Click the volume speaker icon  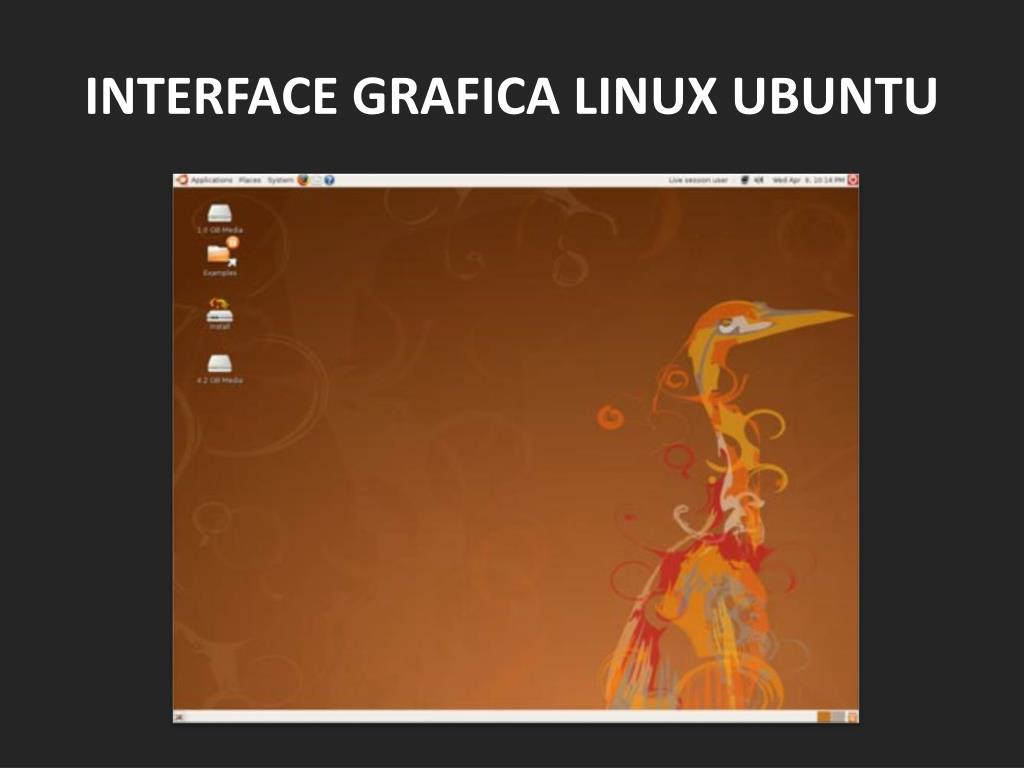tap(759, 180)
